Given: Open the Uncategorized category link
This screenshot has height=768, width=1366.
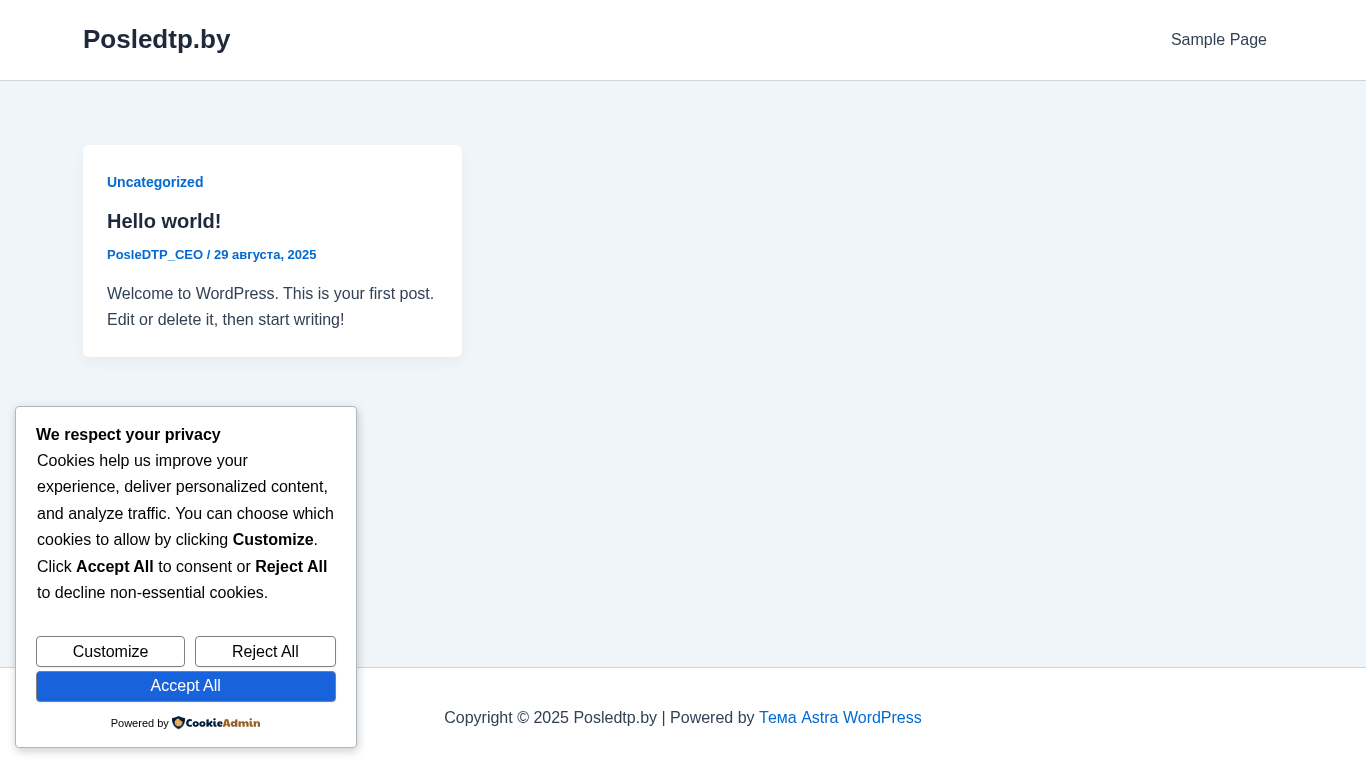Looking at the screenshot, I should pyautogui.click(x=155, y=182).
